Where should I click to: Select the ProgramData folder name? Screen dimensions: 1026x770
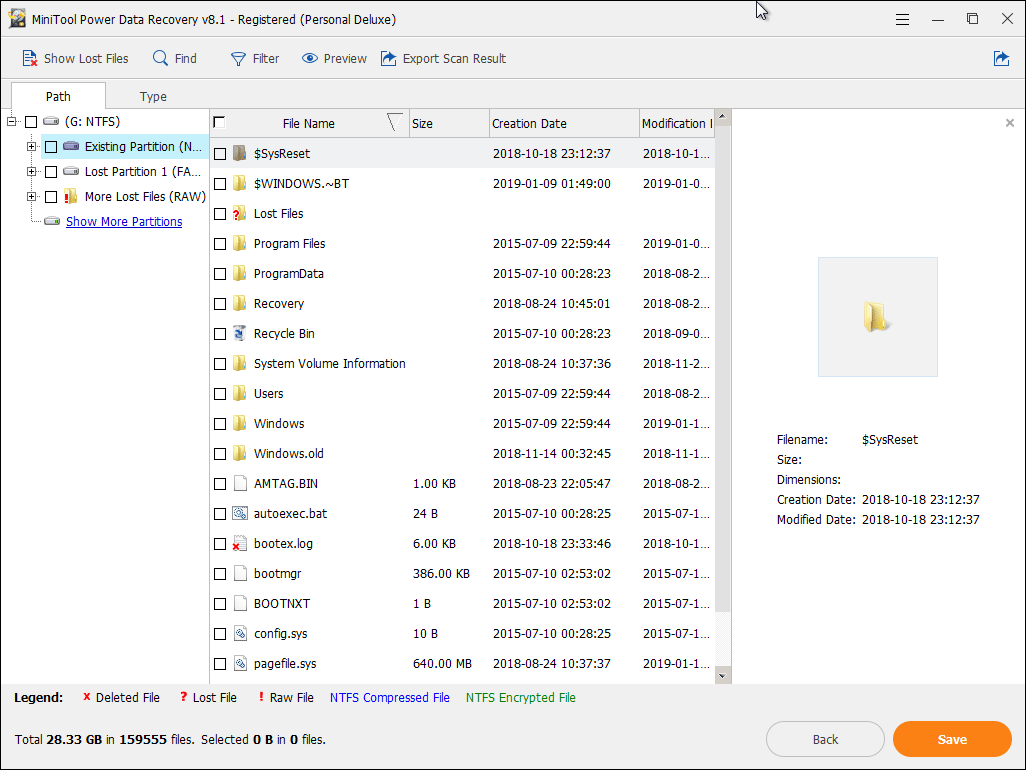point(289,273)
